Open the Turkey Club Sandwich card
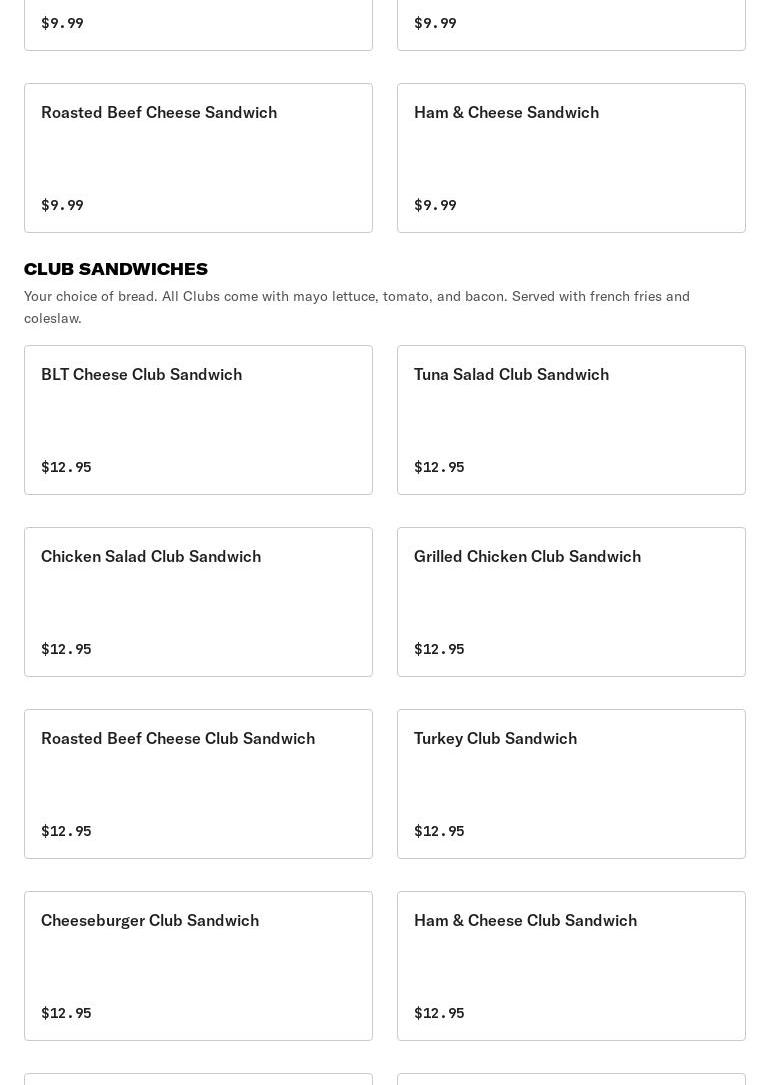The height and width of the screenshot is (1085, 770). pyautogui.click(x=495, y=739)
